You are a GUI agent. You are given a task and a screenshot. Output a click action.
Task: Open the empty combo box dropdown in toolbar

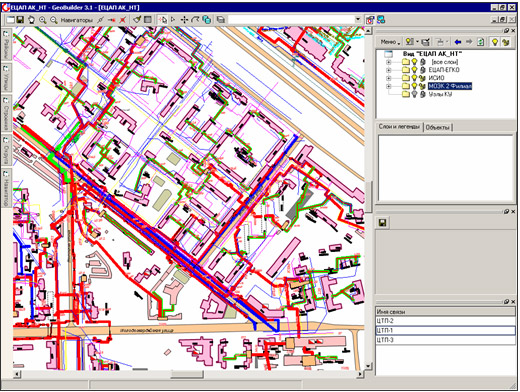358,20
